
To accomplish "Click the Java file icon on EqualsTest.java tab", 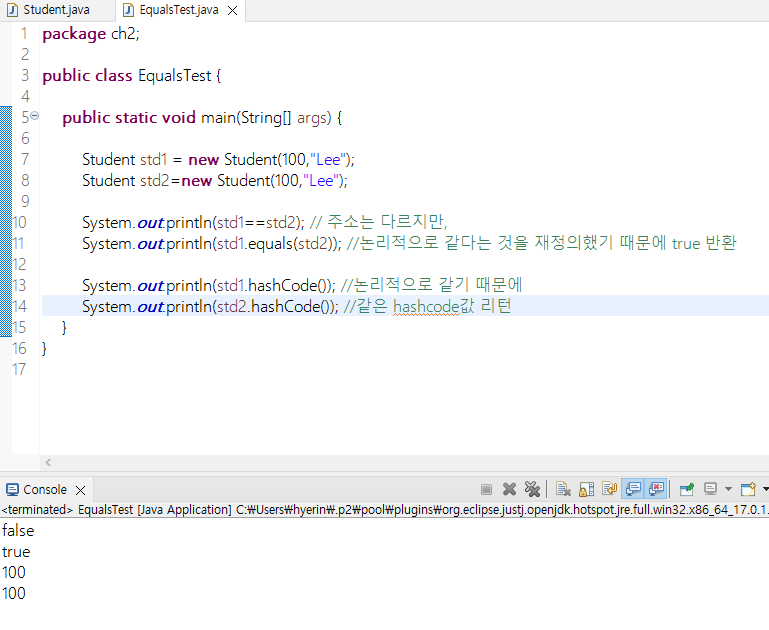I will 128,10.
